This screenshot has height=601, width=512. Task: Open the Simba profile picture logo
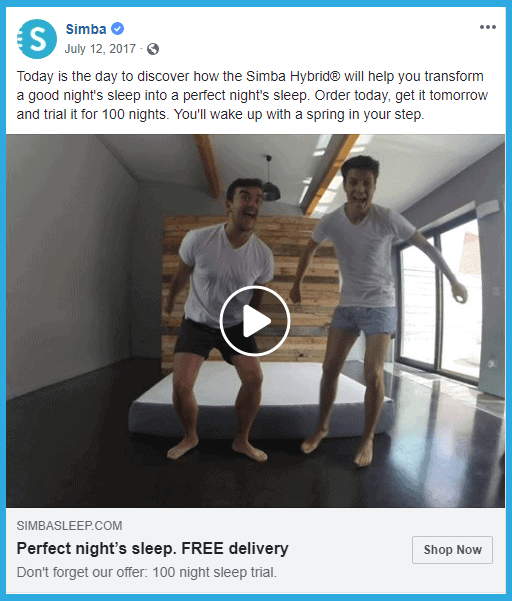pos(37,39)
